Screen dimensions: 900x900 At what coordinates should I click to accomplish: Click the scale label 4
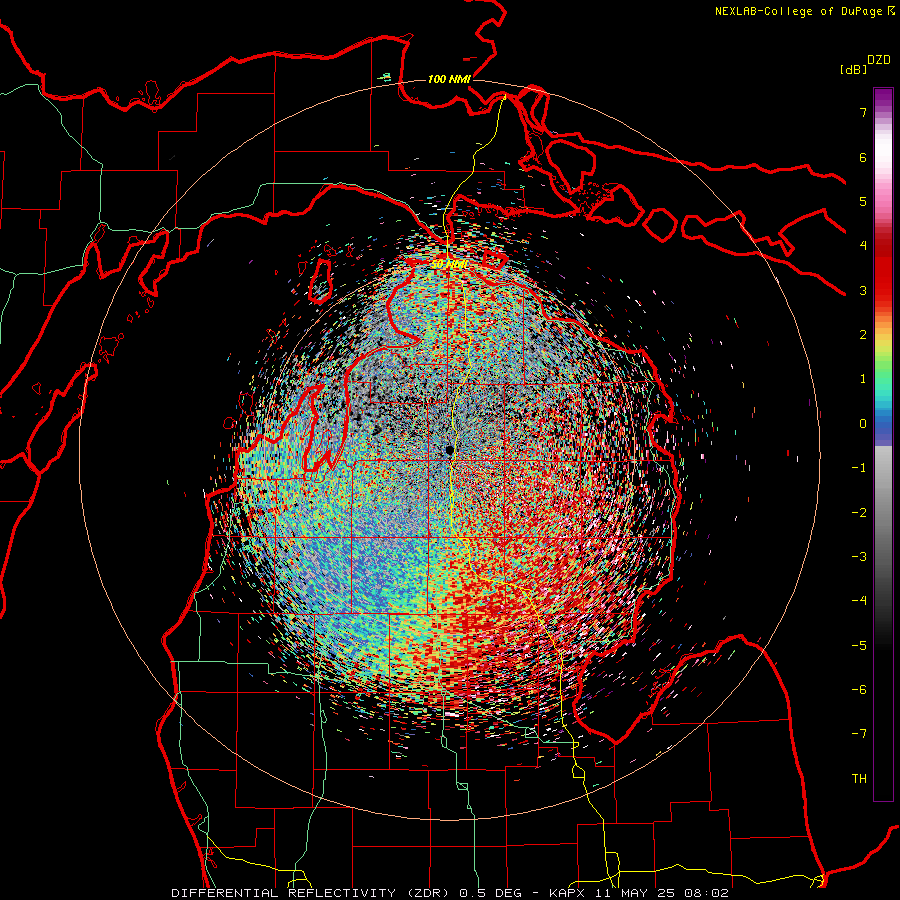point(863,246)
